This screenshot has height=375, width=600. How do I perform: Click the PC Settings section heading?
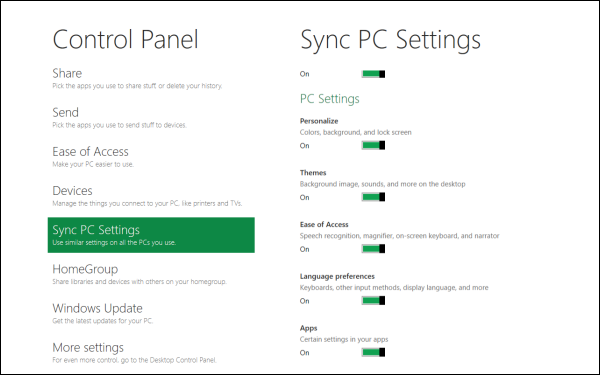point(329,99)
